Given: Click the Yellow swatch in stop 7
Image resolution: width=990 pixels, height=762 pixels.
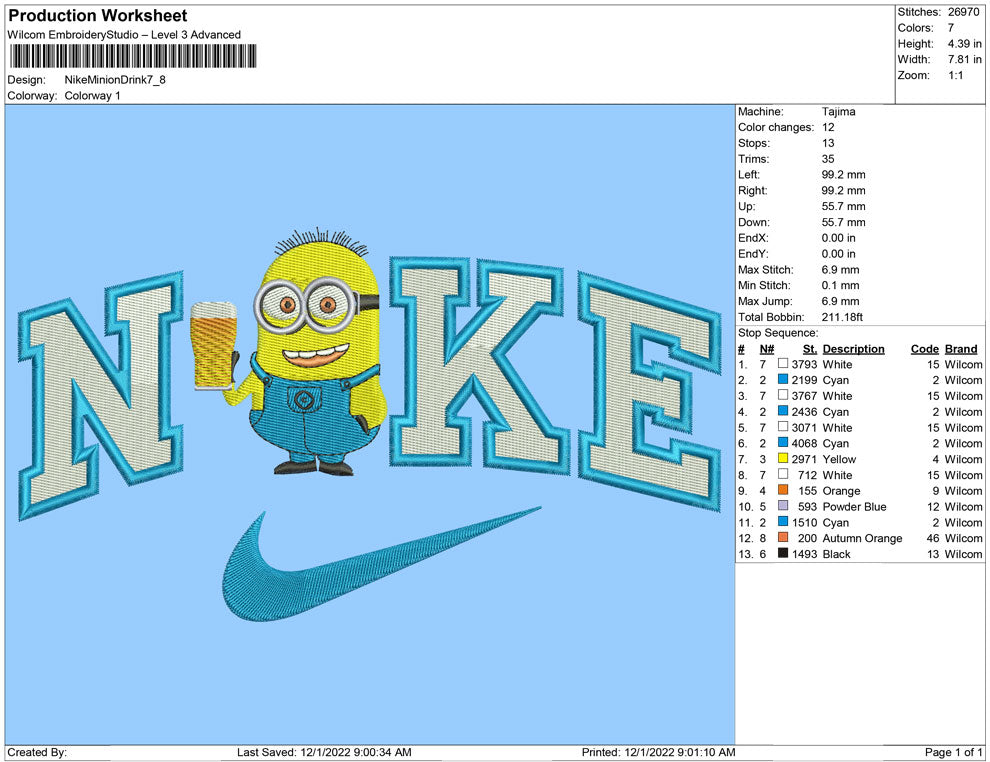Looking at the screenshot, I should pos(783,459).
